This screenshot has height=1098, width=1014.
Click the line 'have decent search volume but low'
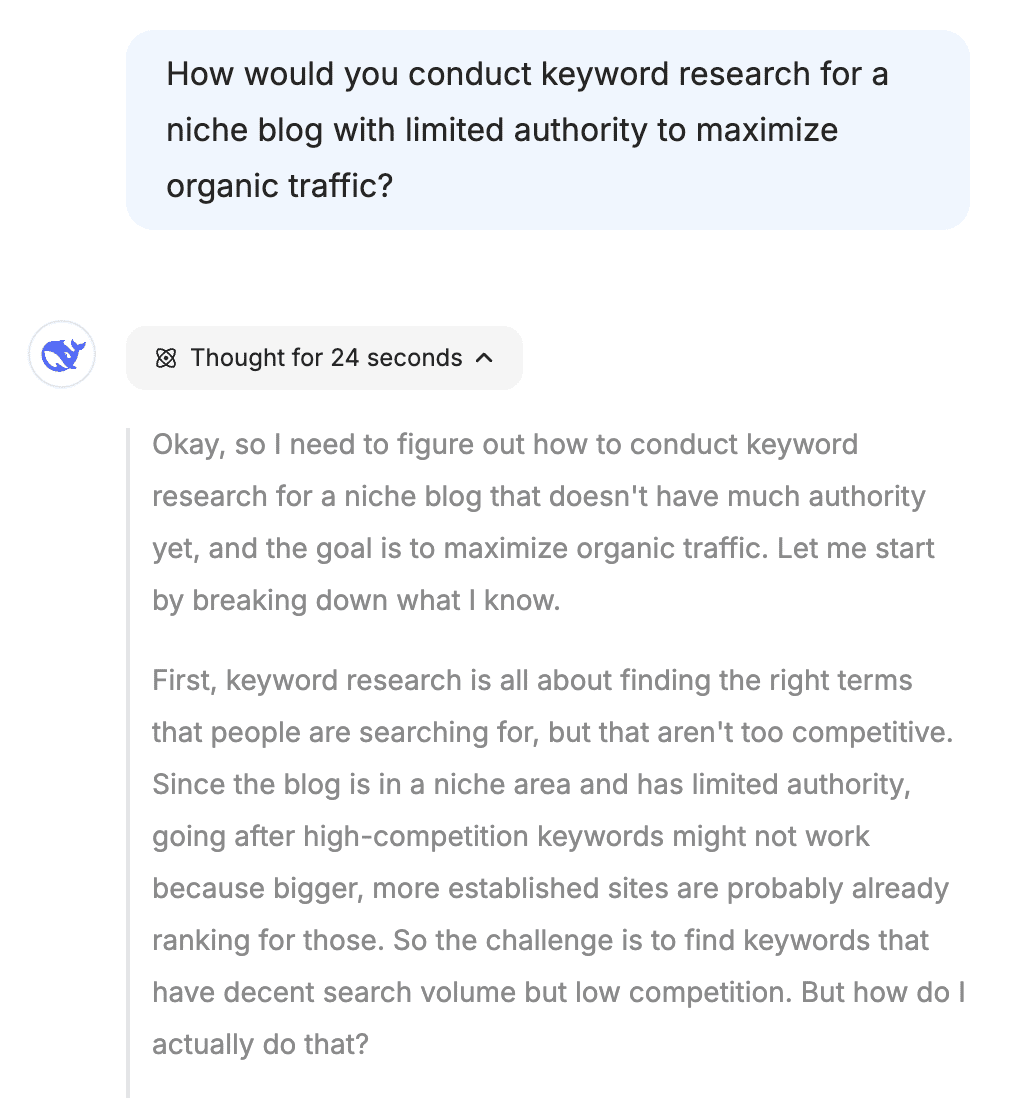[x=559, y=993]
